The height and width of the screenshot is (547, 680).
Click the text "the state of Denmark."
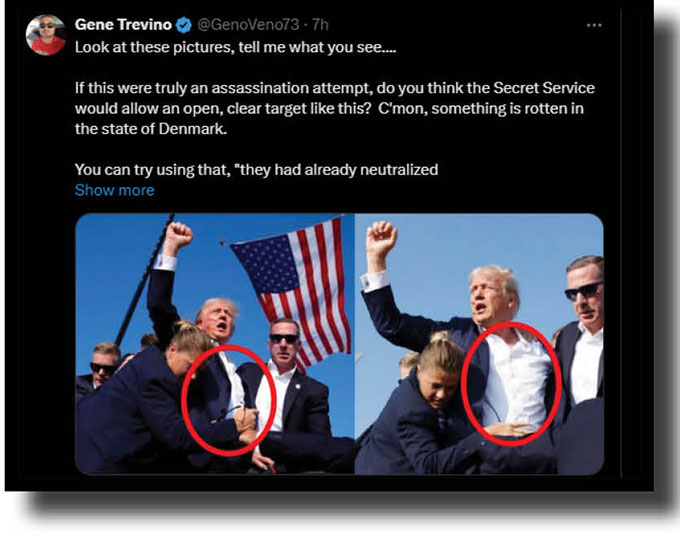pos(151,129)
